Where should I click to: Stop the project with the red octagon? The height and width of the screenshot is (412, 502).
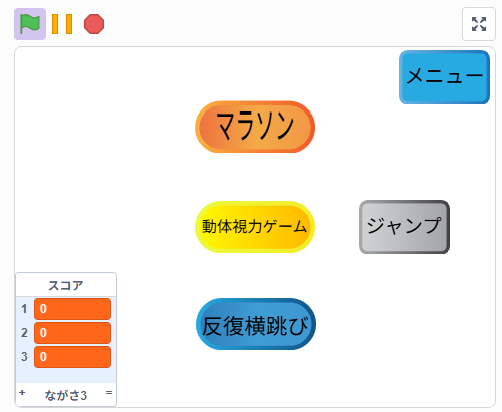[x=94, y=24]
